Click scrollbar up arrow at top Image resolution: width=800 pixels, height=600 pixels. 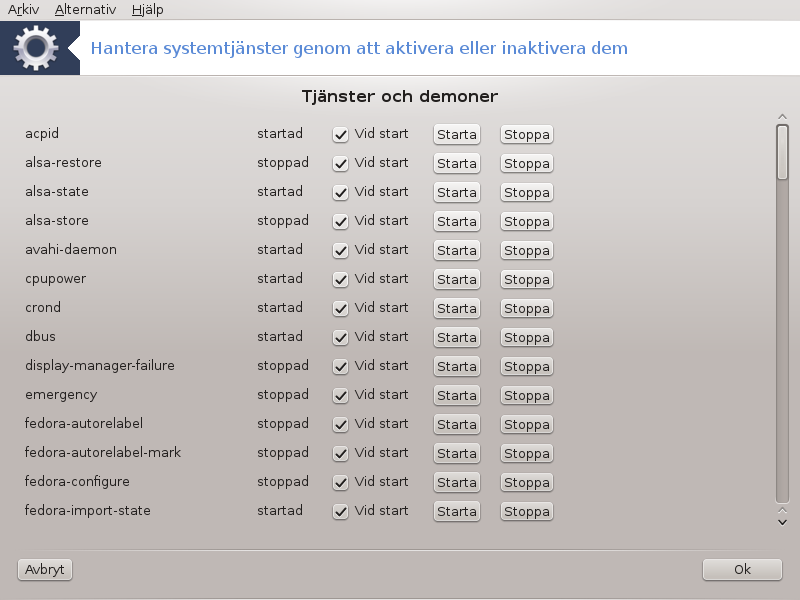point(782,117)
